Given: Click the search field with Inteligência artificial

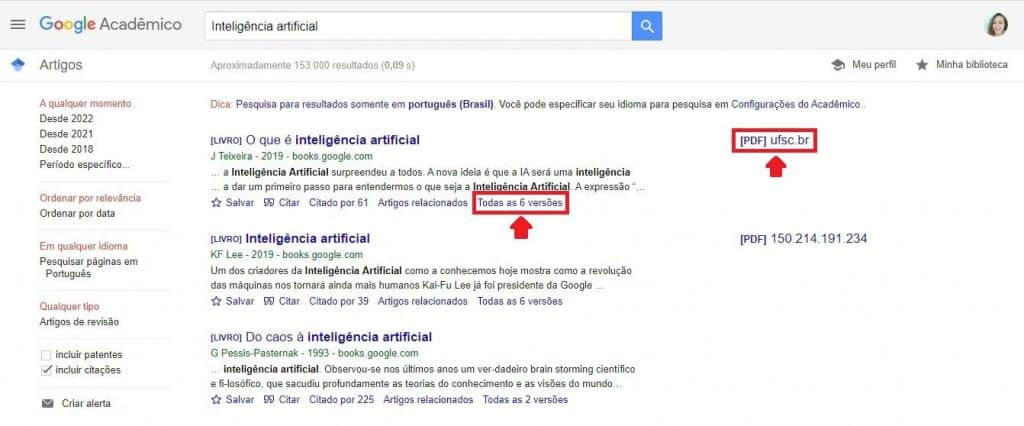Looking at the screenshot, I should (418, 26).
